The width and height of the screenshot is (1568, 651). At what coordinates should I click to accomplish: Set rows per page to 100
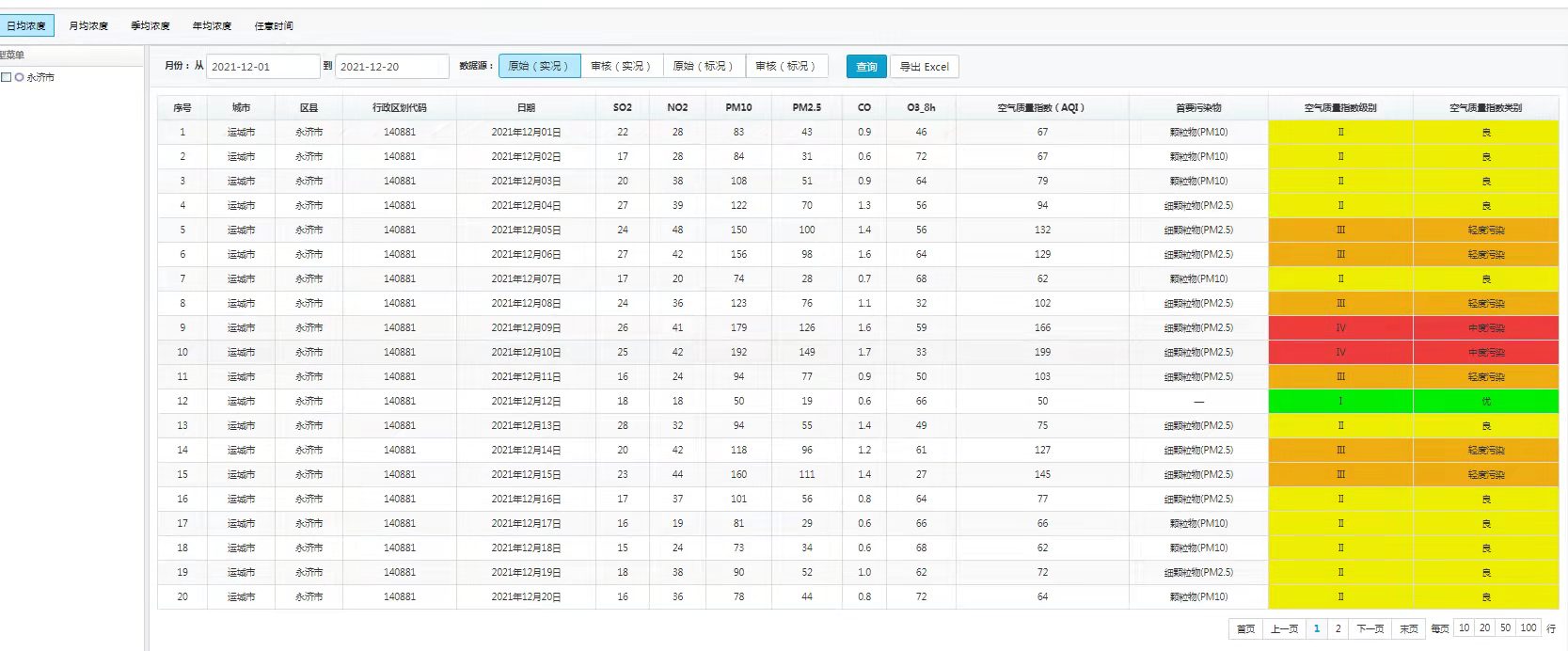1528,627
